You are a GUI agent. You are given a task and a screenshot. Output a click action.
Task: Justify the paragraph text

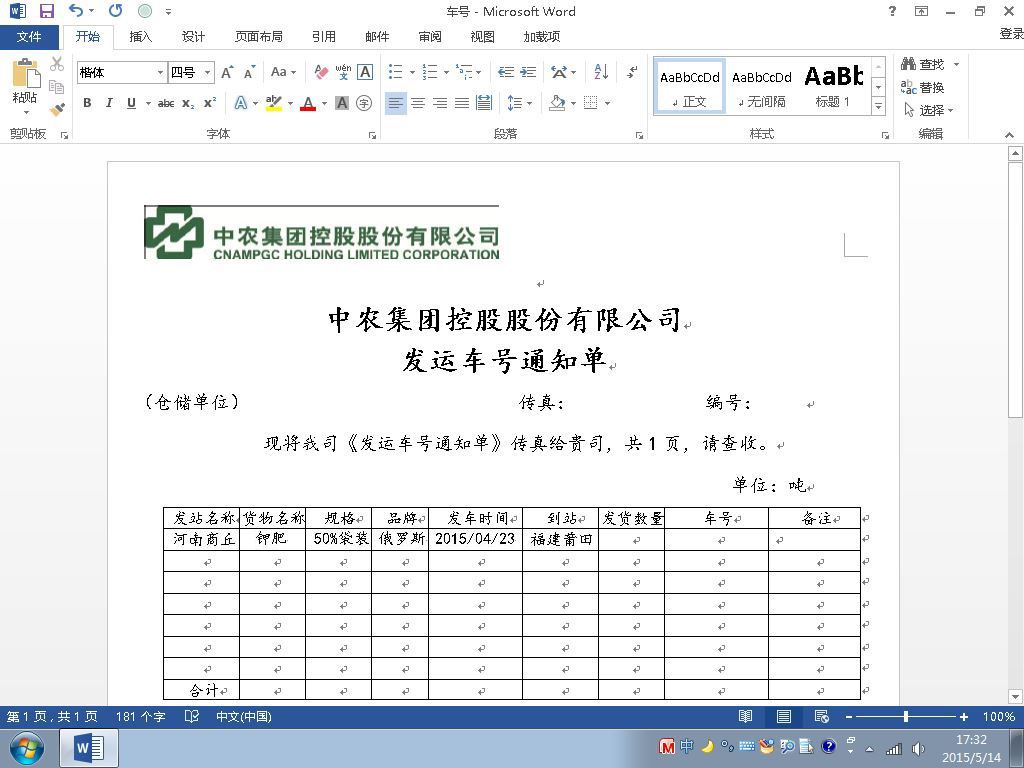tap(462, 103)
